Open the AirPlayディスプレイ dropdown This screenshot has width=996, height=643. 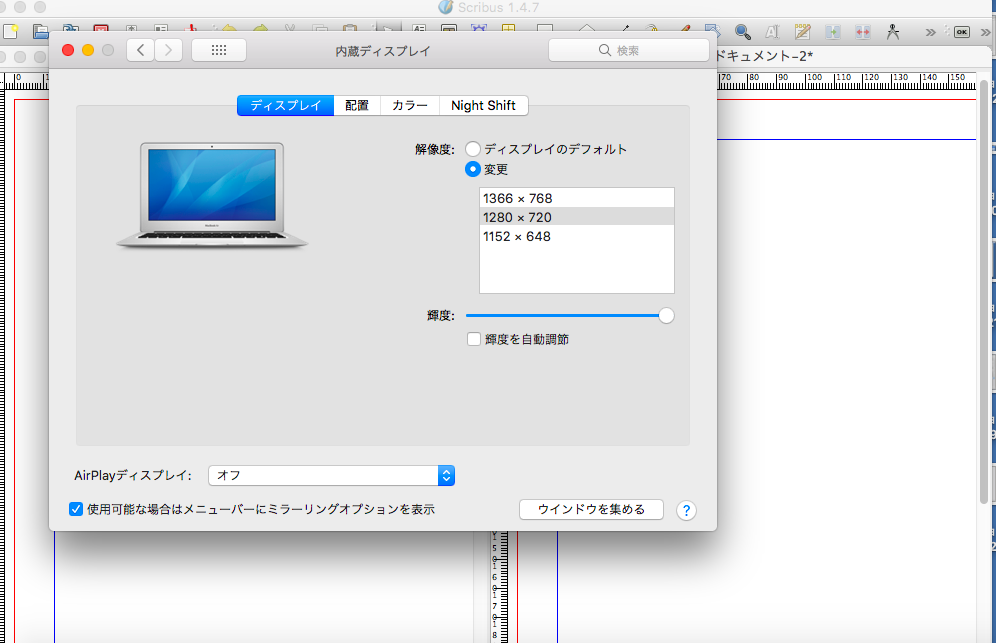click(332, 475)
